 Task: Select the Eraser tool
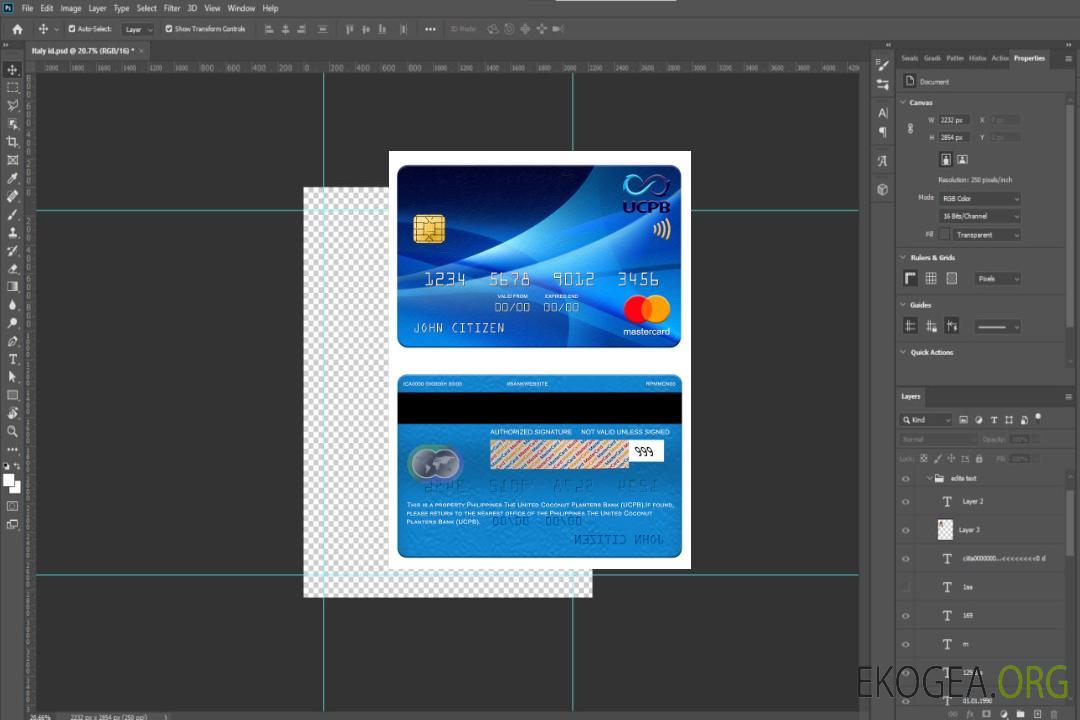(x=12, y=269)
